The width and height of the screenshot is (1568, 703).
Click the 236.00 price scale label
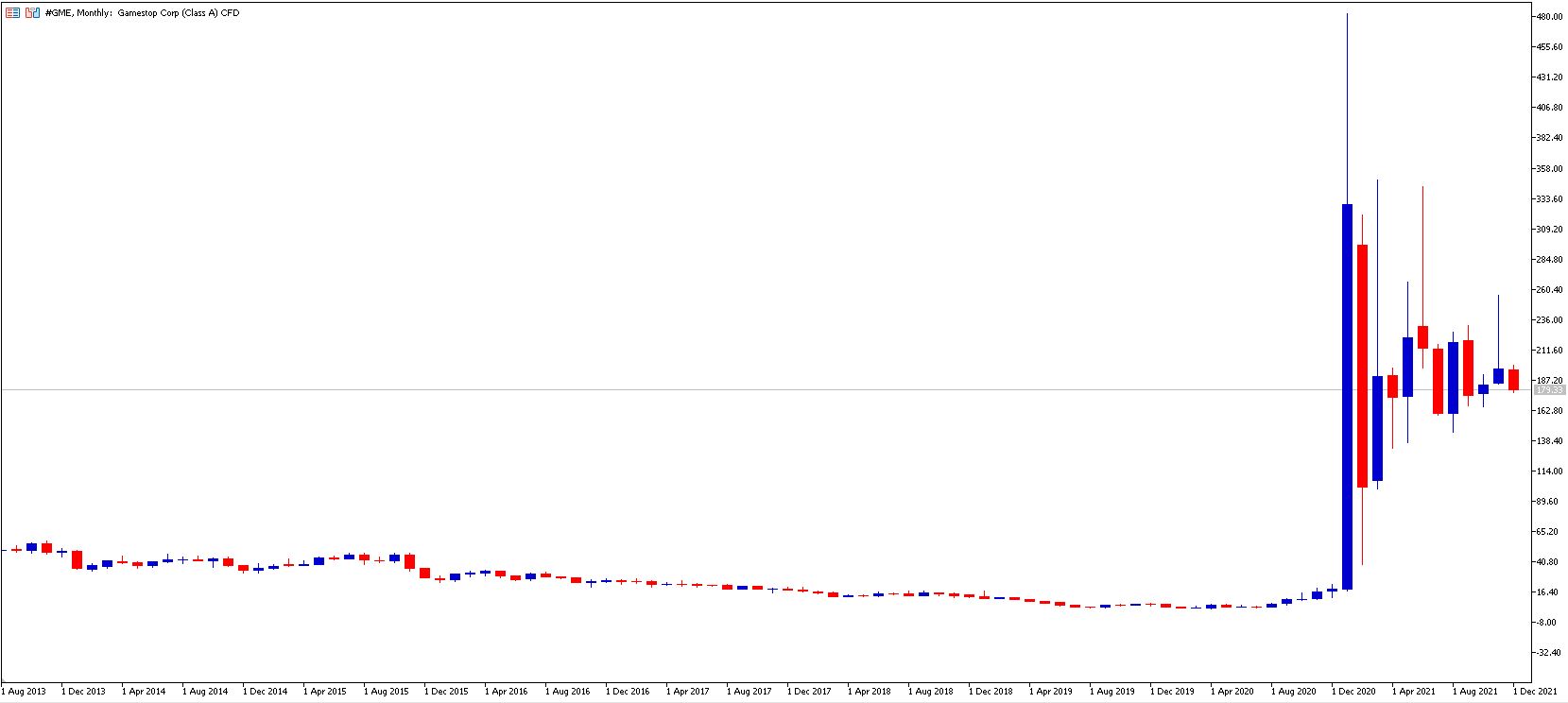point(1549,320)
